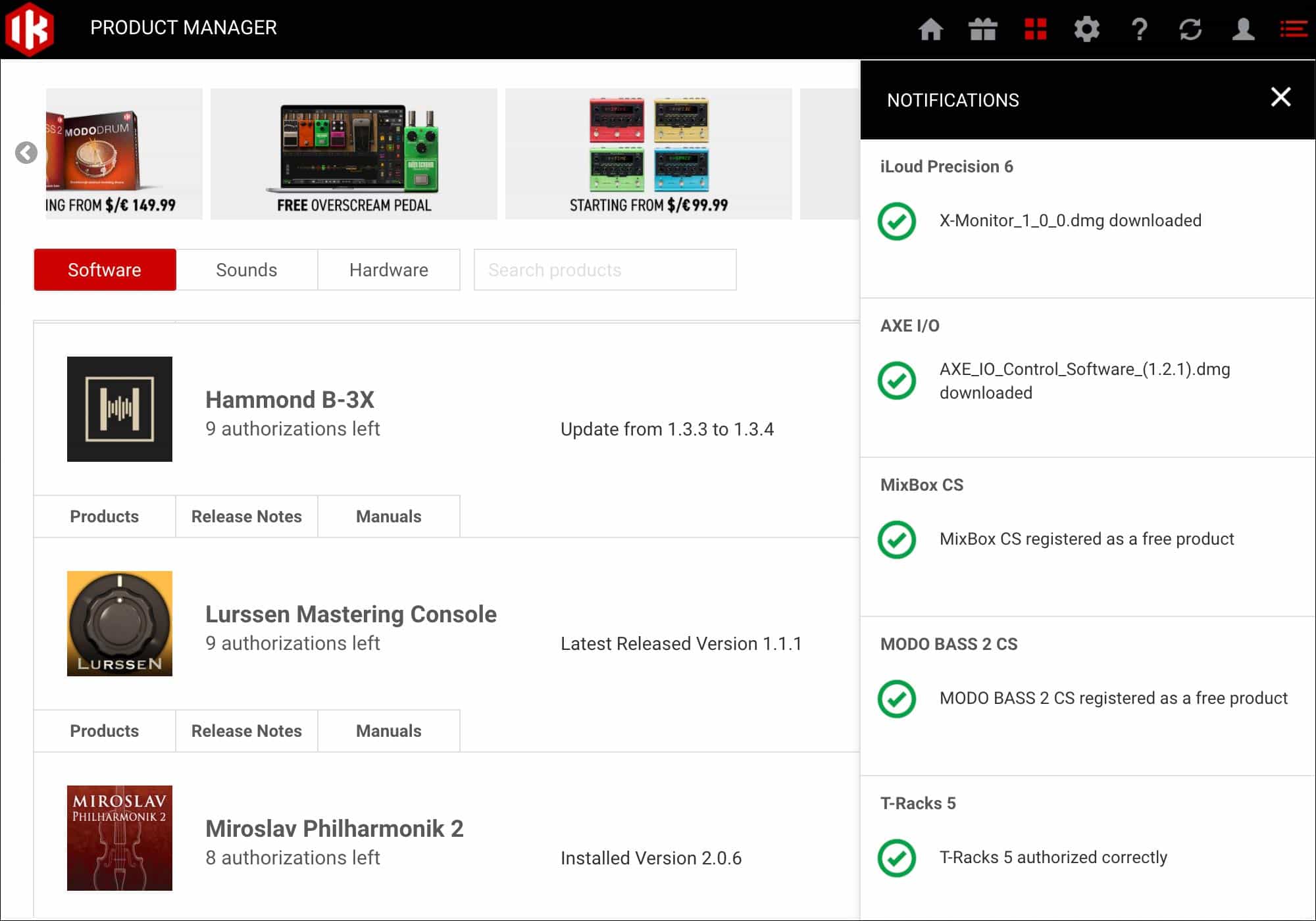The height and width of the screenshot is (921, 1316).
Task: Open the settings gear icon
Action: tap(1086, 29)
